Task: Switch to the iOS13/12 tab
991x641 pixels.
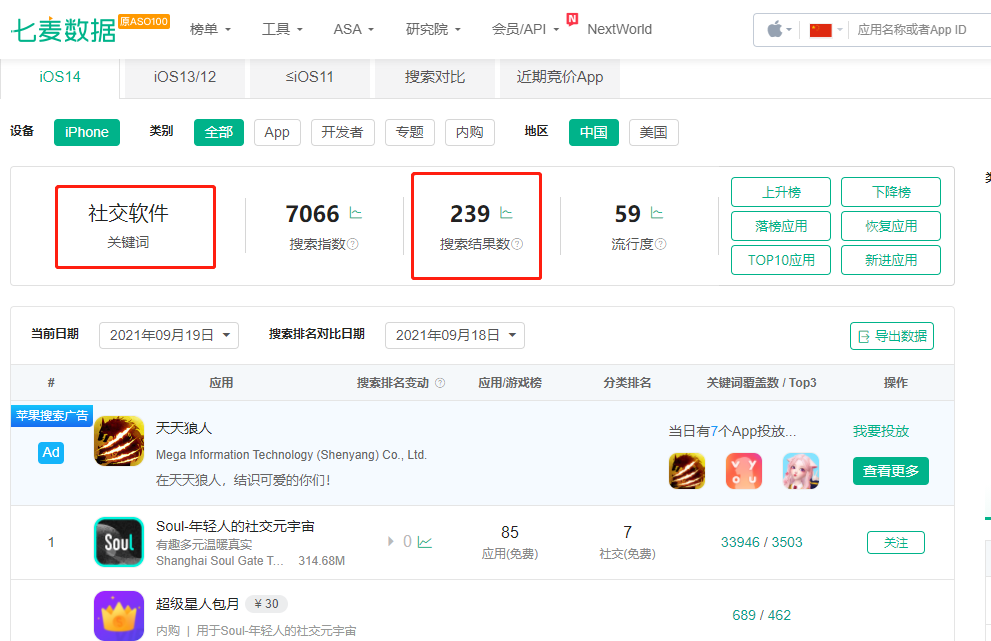Action: coord(185,78)
